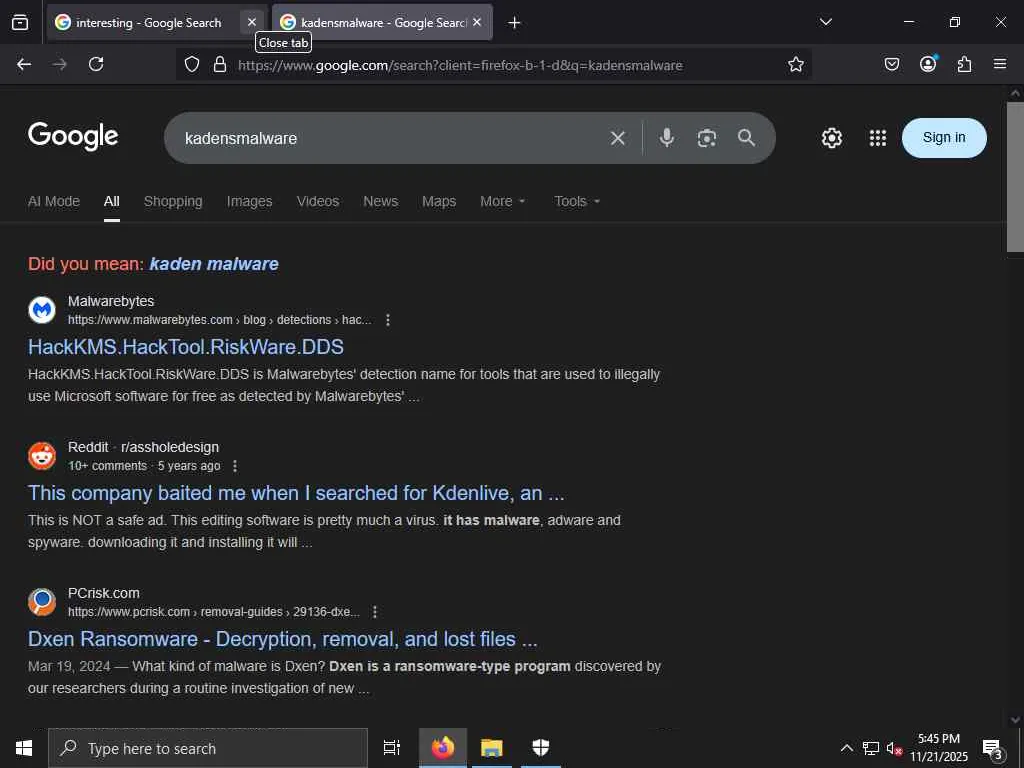Switch to Maps results
The width and height of the screenshot is (1024, 768).
(439, 201)
